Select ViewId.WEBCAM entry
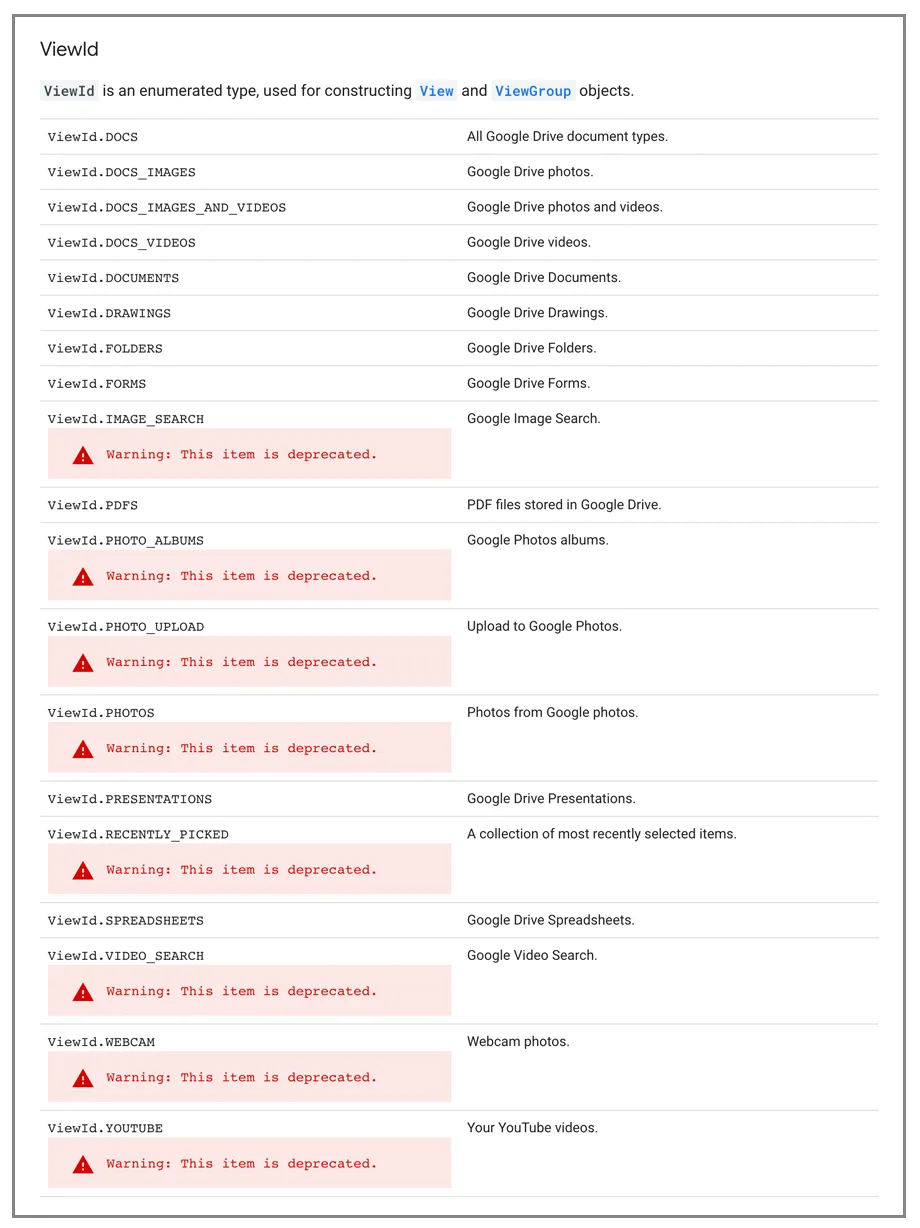The image size is (920, 1228). pyautogui.click(x=101, y=1042)
